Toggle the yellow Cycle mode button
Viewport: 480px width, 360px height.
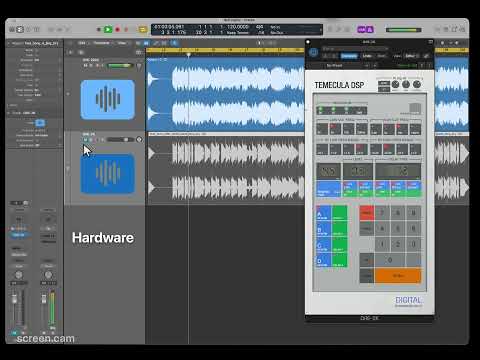(143, 30)
